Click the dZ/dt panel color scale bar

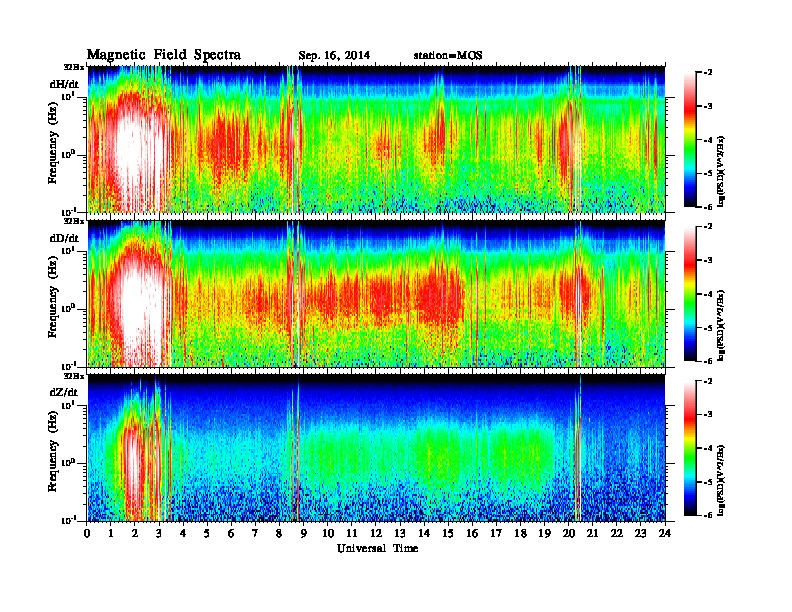tap(690, 448)
